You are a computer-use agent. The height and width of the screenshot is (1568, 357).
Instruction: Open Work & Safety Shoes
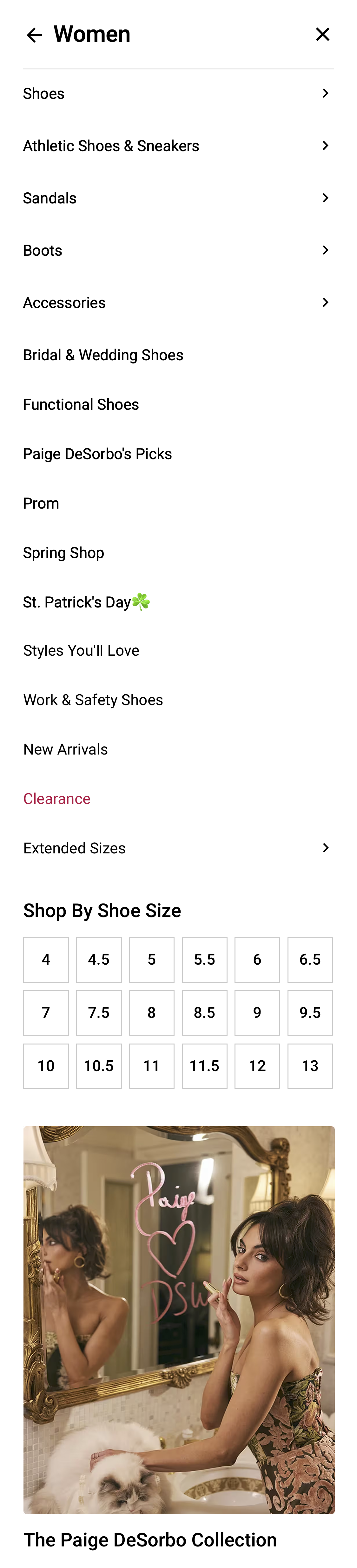click(93, 699)
